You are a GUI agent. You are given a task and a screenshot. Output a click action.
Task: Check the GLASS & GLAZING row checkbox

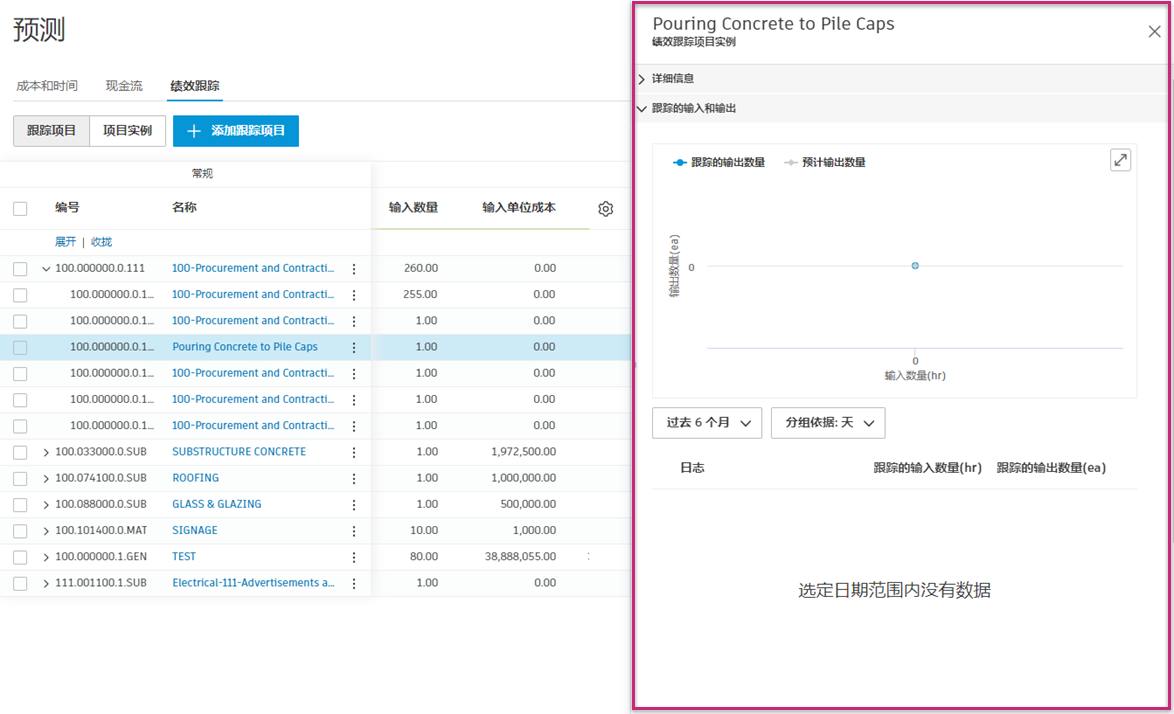tap(20, 504)
